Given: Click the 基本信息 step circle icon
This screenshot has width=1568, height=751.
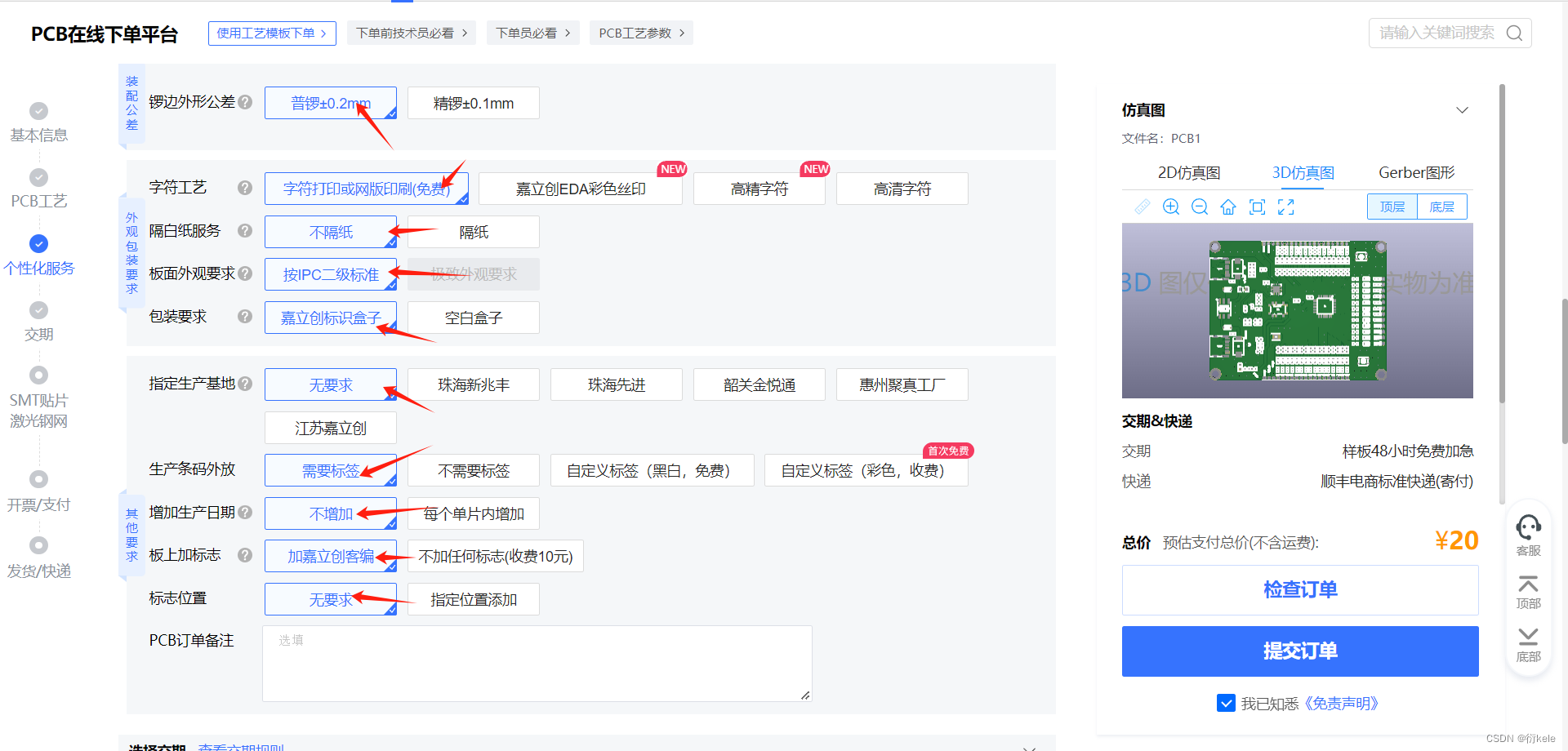Looking at the screenshot, I should click(x=38, y=111).
